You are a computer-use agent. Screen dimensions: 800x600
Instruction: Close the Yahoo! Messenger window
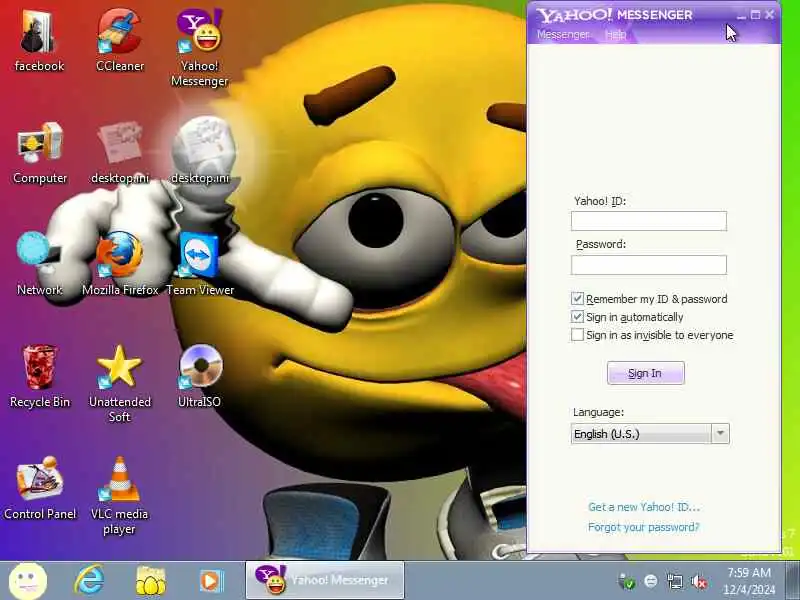click(770, 15)
